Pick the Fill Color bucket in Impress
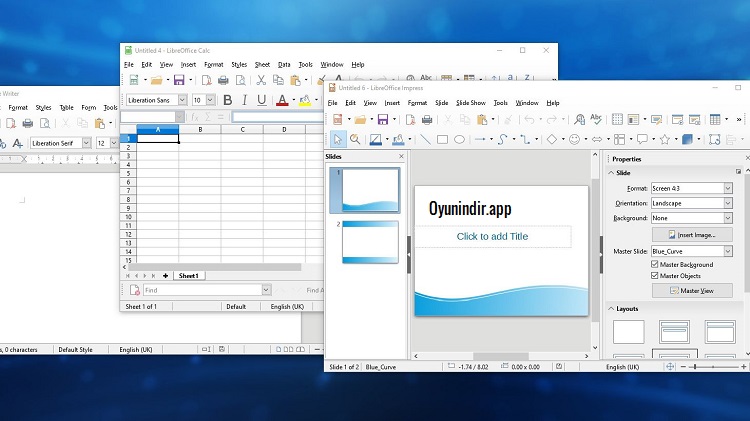Image resolution: width=750 pixels, height=421 pixels. point(398,140)
